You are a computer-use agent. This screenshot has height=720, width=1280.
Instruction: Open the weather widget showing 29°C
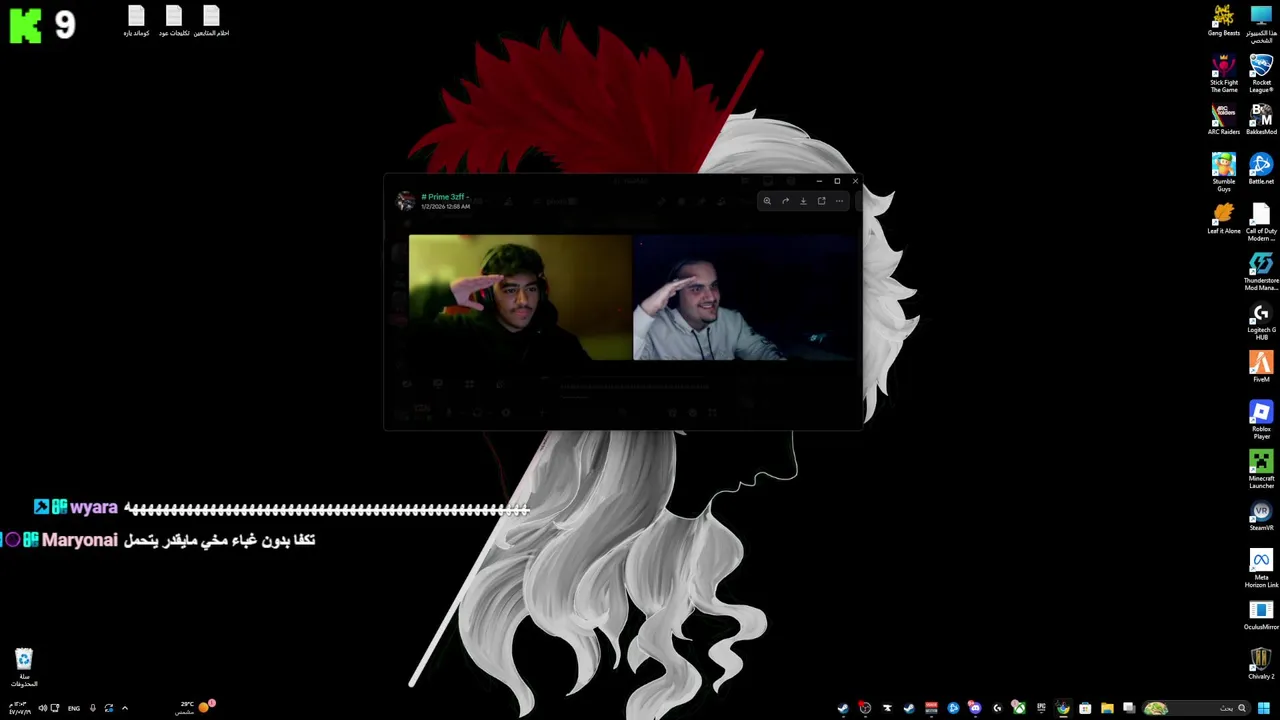tap(196, 707)
